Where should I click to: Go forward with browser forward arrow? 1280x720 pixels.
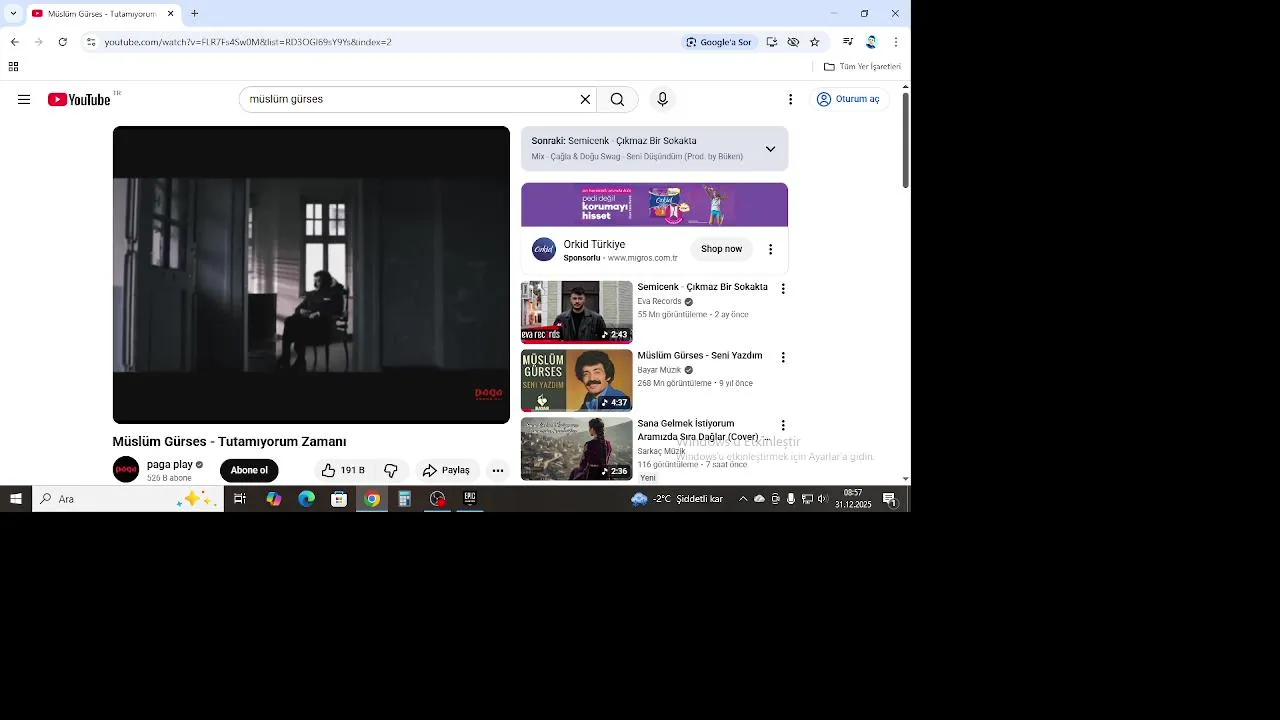click(x=38, y=42)
